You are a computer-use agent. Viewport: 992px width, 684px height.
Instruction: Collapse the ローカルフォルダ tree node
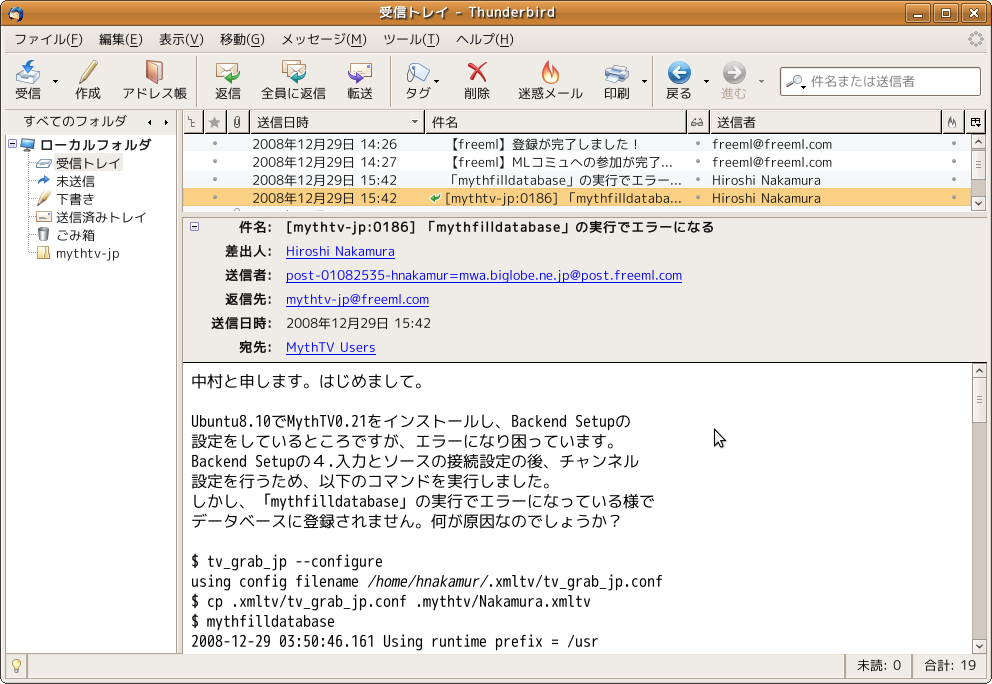click(12, 144)
